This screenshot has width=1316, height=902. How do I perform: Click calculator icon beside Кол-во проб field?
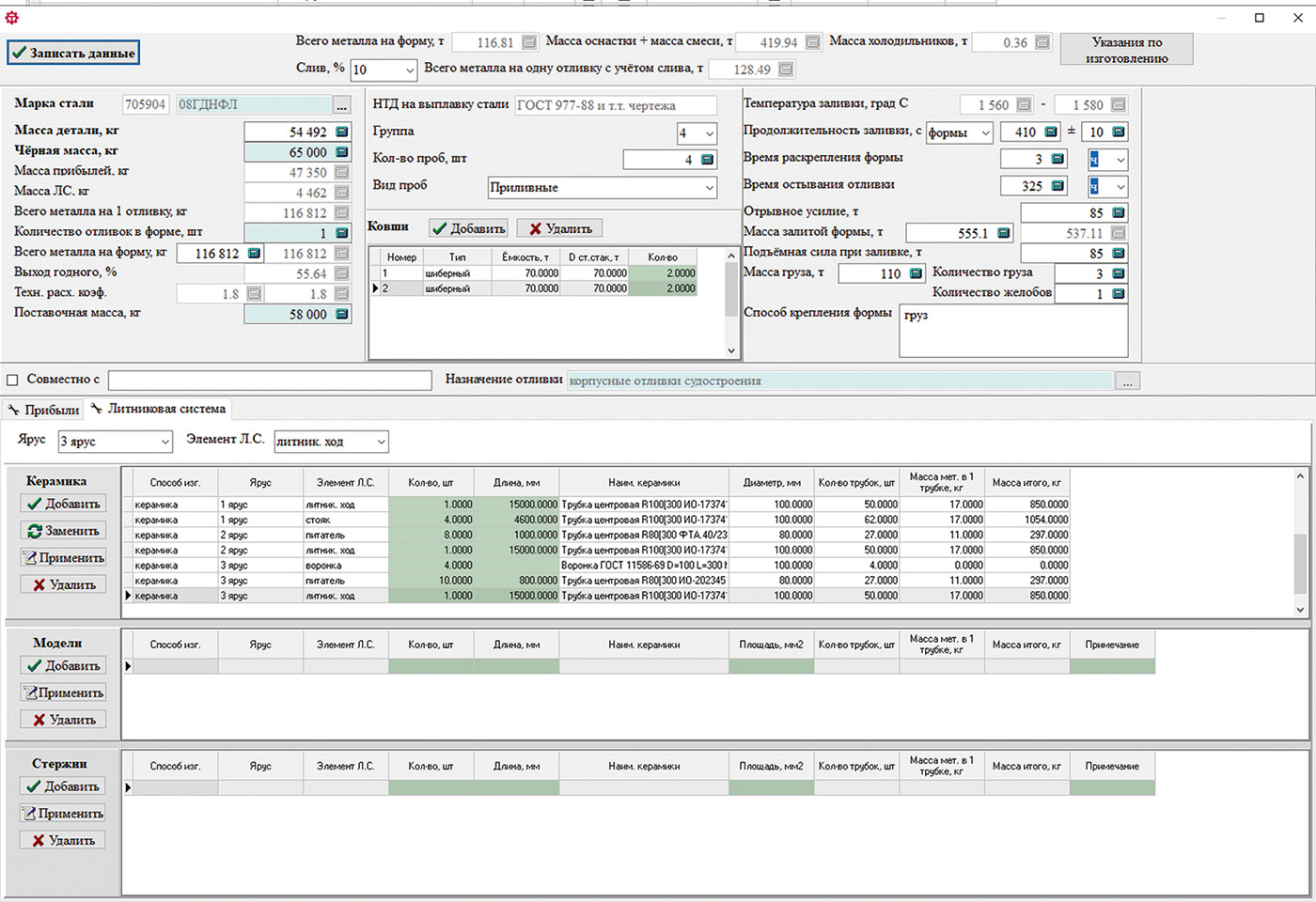[x=707, y=160]
